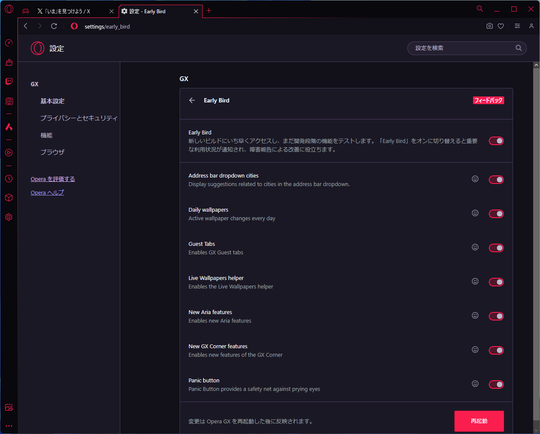Send feedback for Daily wallpapers
The height and width of the screenshot is (434, 540).
[x=475, y=213]
